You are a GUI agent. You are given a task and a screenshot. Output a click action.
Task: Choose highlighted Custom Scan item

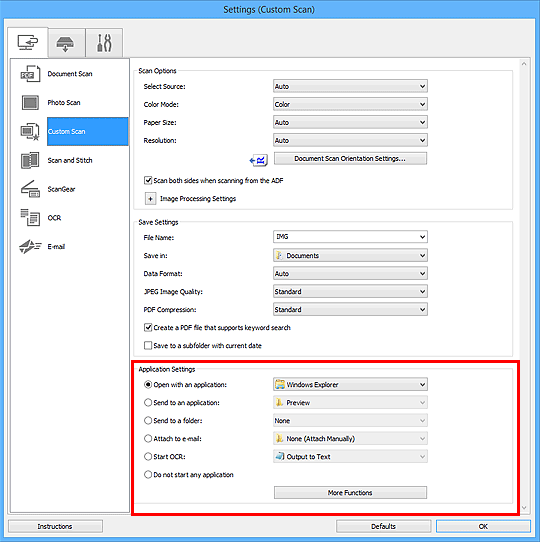pos(87,131)
